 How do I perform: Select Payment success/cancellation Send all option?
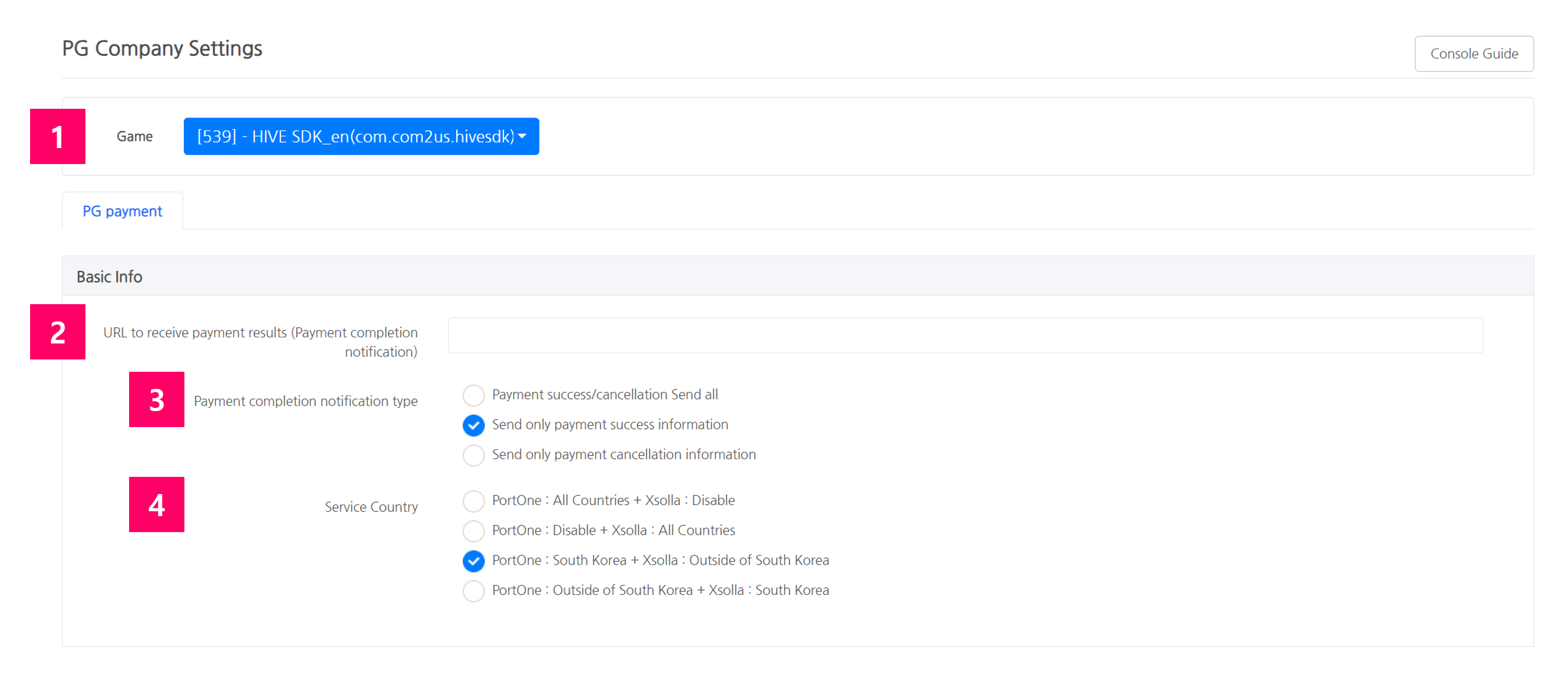coord(473,395)
